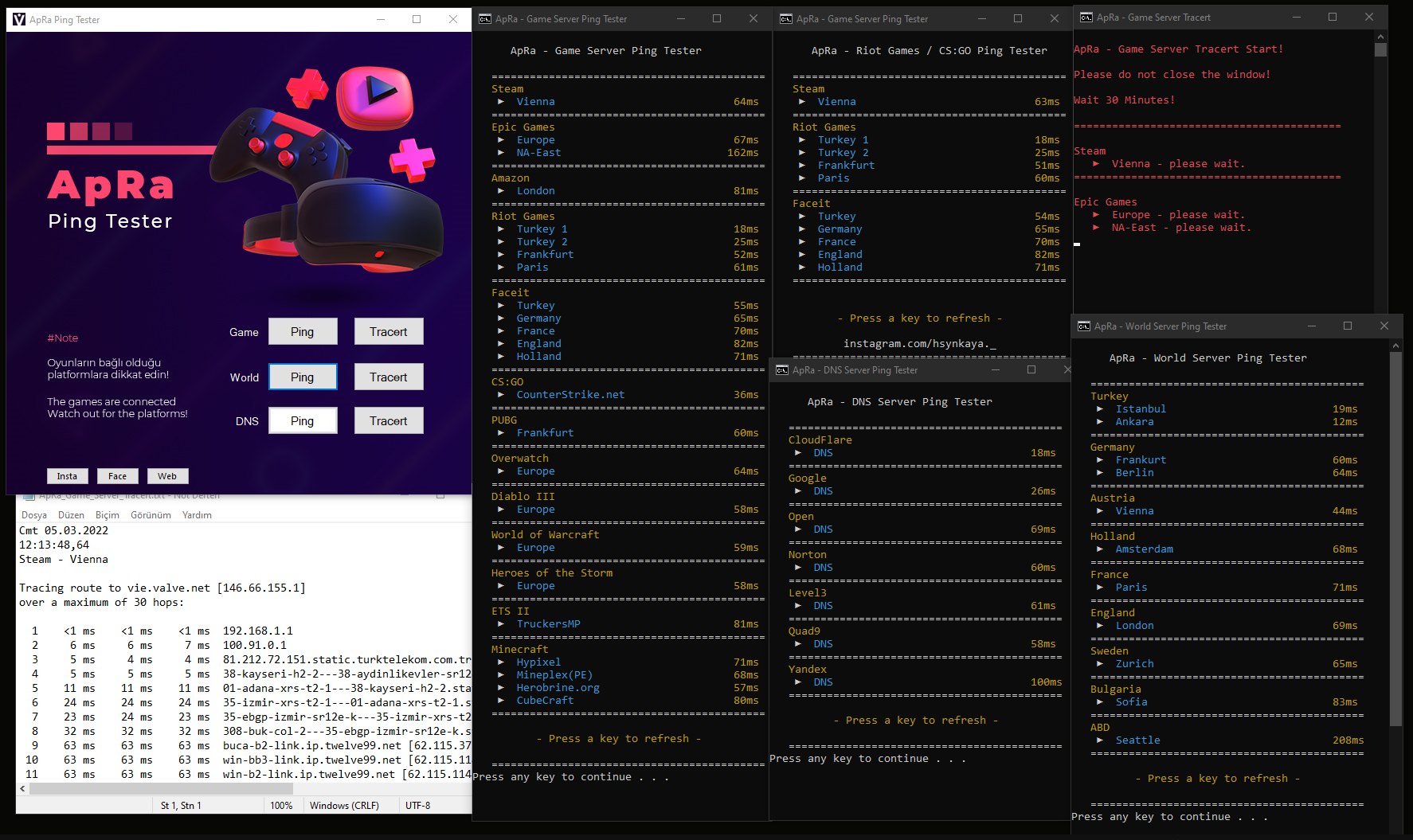
Task: Click the Game Server Tracert console icon
Action: (x=1086, y=18)
